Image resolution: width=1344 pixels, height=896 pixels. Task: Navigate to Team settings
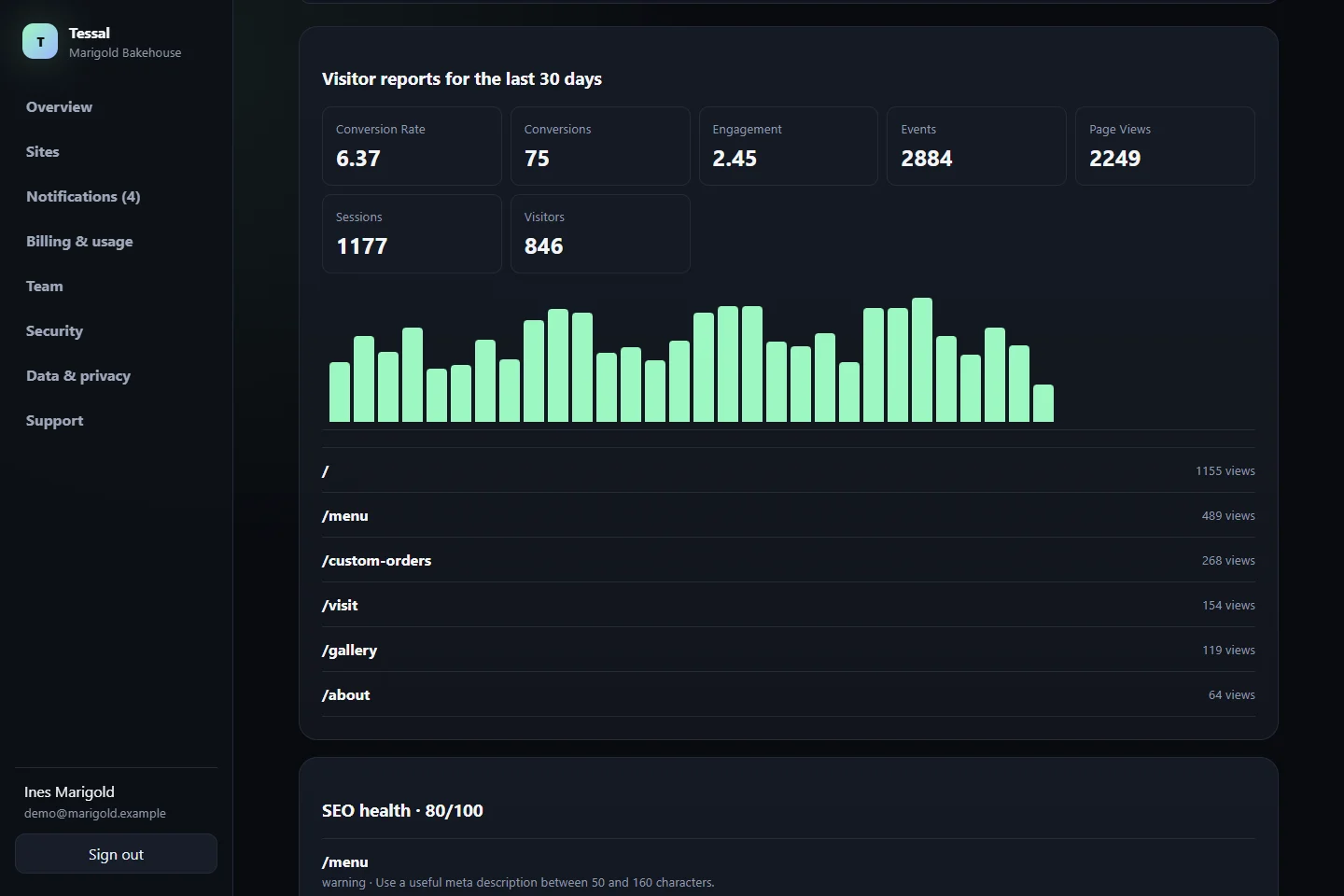pos(45,287)
